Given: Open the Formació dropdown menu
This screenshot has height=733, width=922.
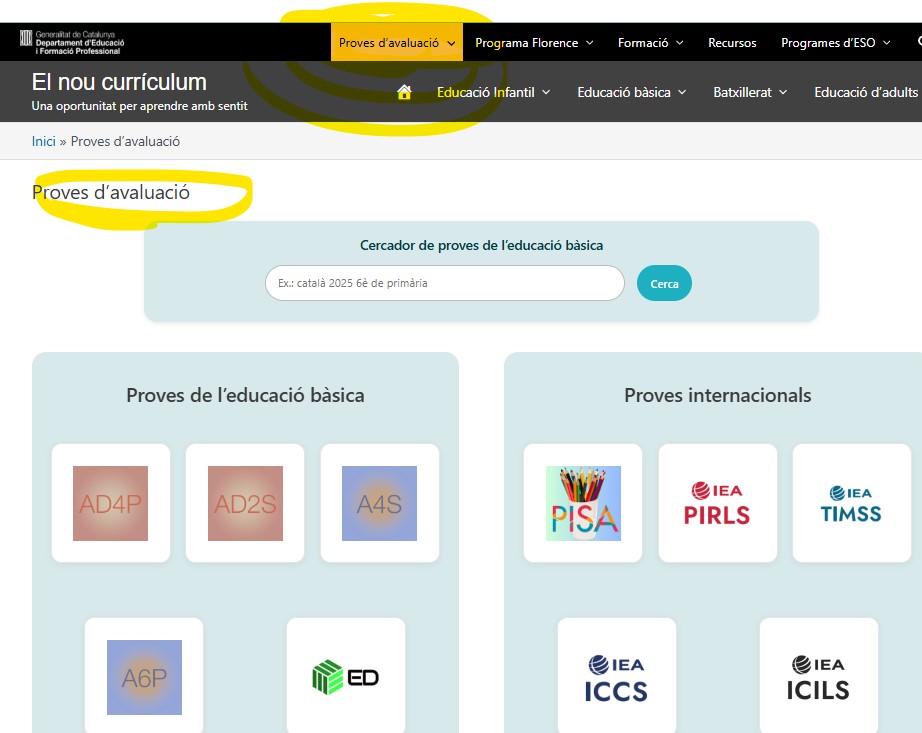Looking at the screenshot, I should point(650,43).
